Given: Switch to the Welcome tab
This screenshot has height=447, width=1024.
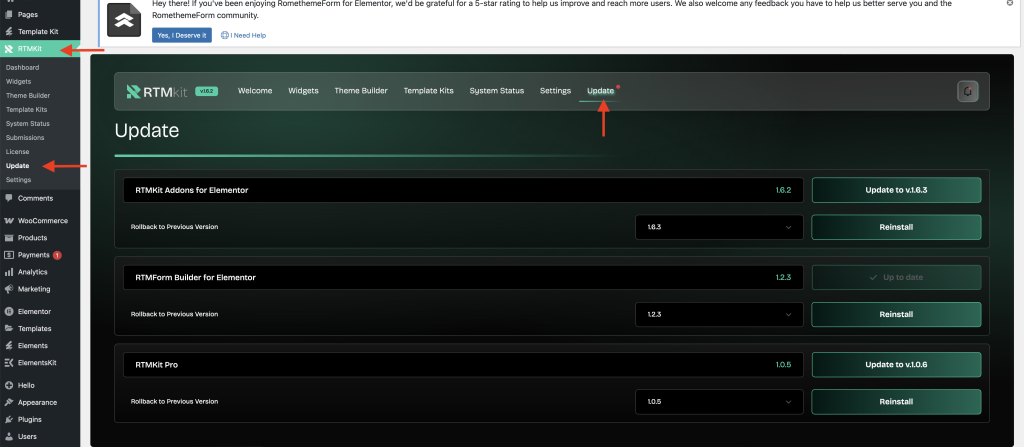Looking at the screenshot, I should click(x=255, y=91).
